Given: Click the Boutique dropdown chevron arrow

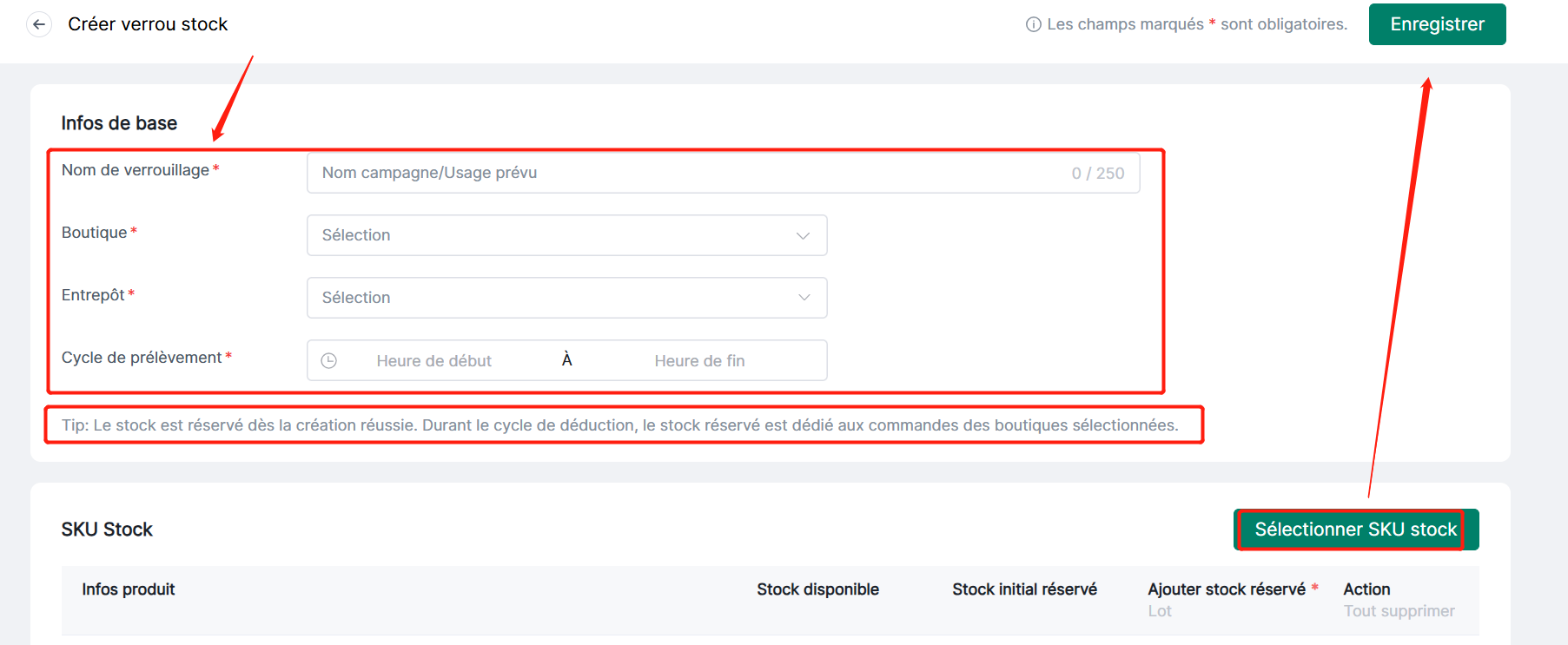Looking at the screenshot, I should 803,236.
